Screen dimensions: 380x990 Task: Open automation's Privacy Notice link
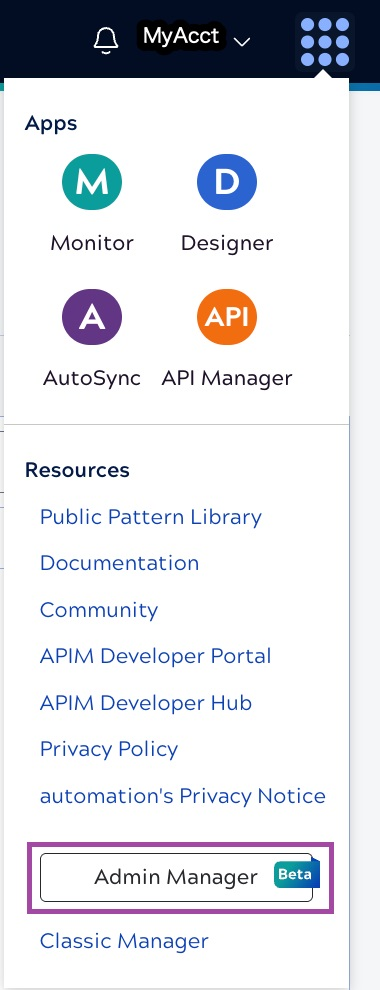pyautogui.click(x=182, y=795)
